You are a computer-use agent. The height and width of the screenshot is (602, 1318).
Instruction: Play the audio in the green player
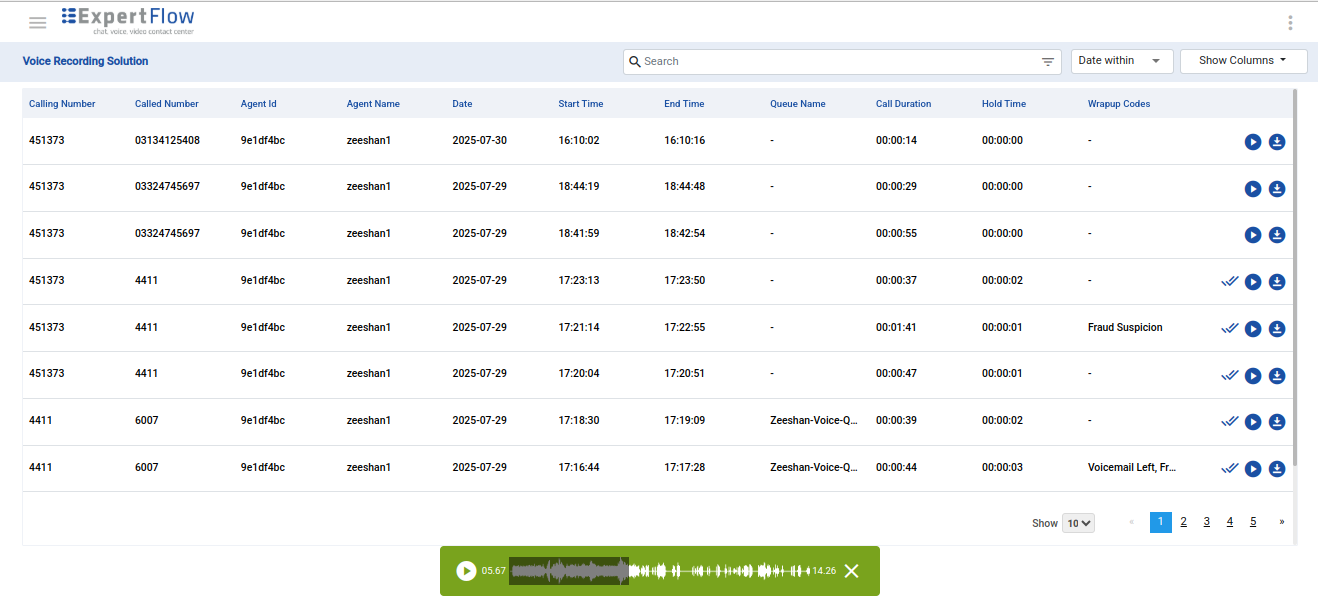tap(466, 571)
